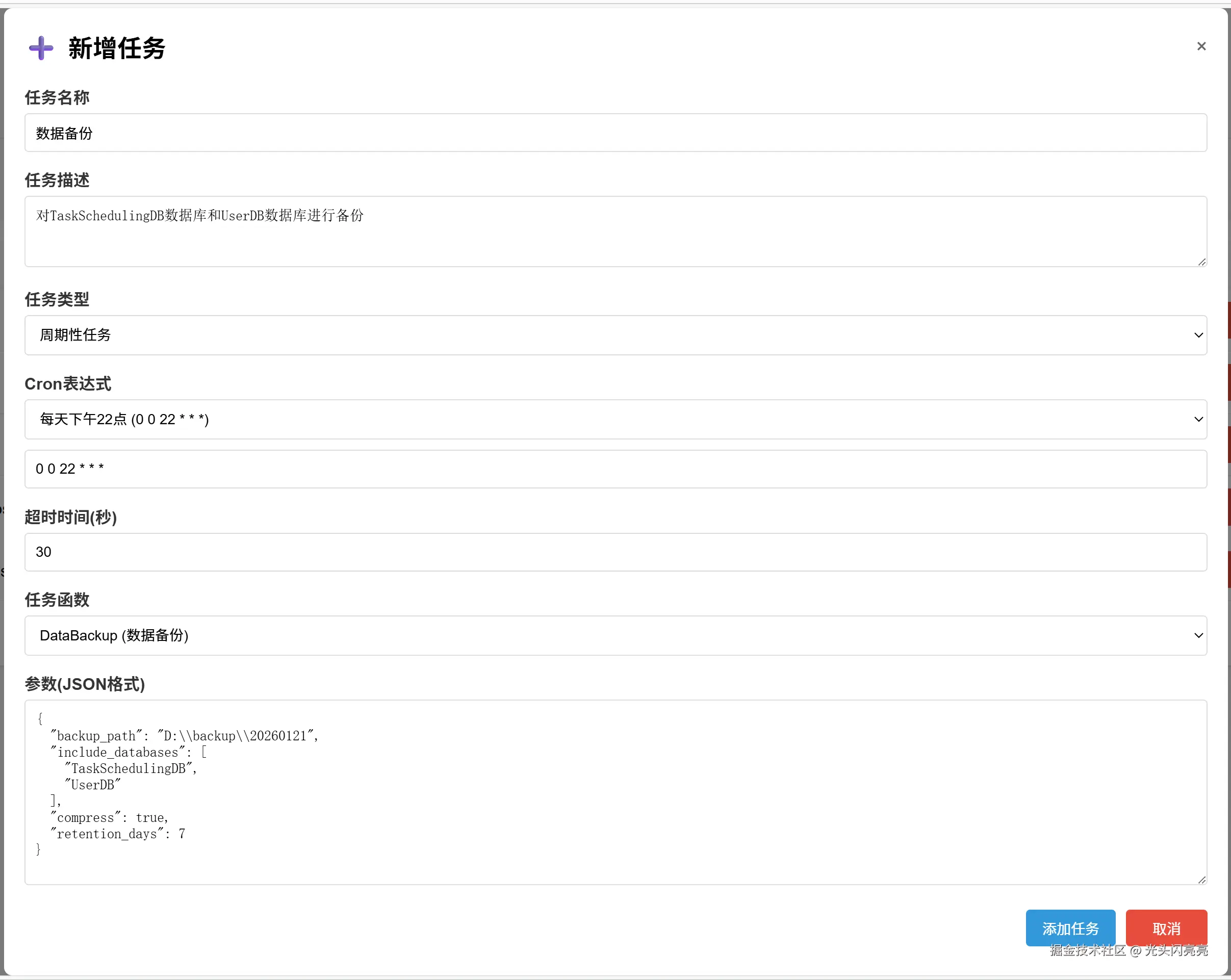Click inside the 任务描述 text area
The height and width of the screenshot is (980, 1231).
615,231
